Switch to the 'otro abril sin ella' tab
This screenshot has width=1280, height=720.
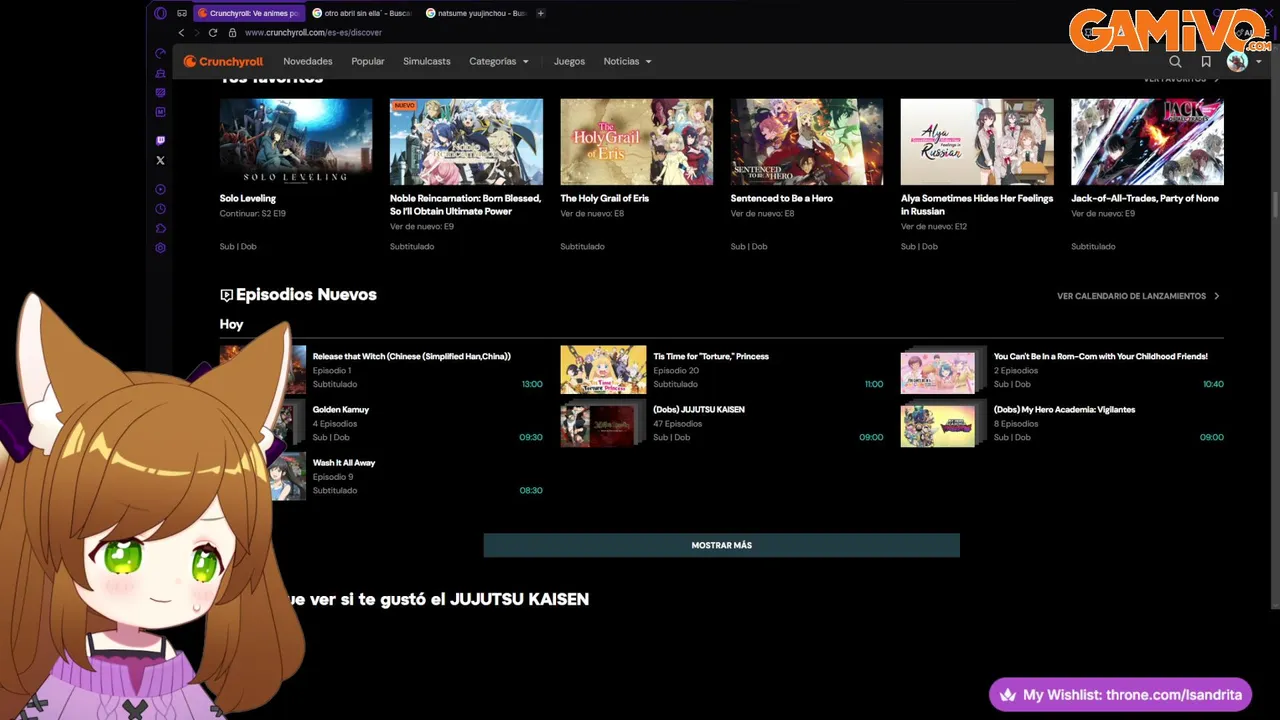pyautogui.click(x=361, y=13)
